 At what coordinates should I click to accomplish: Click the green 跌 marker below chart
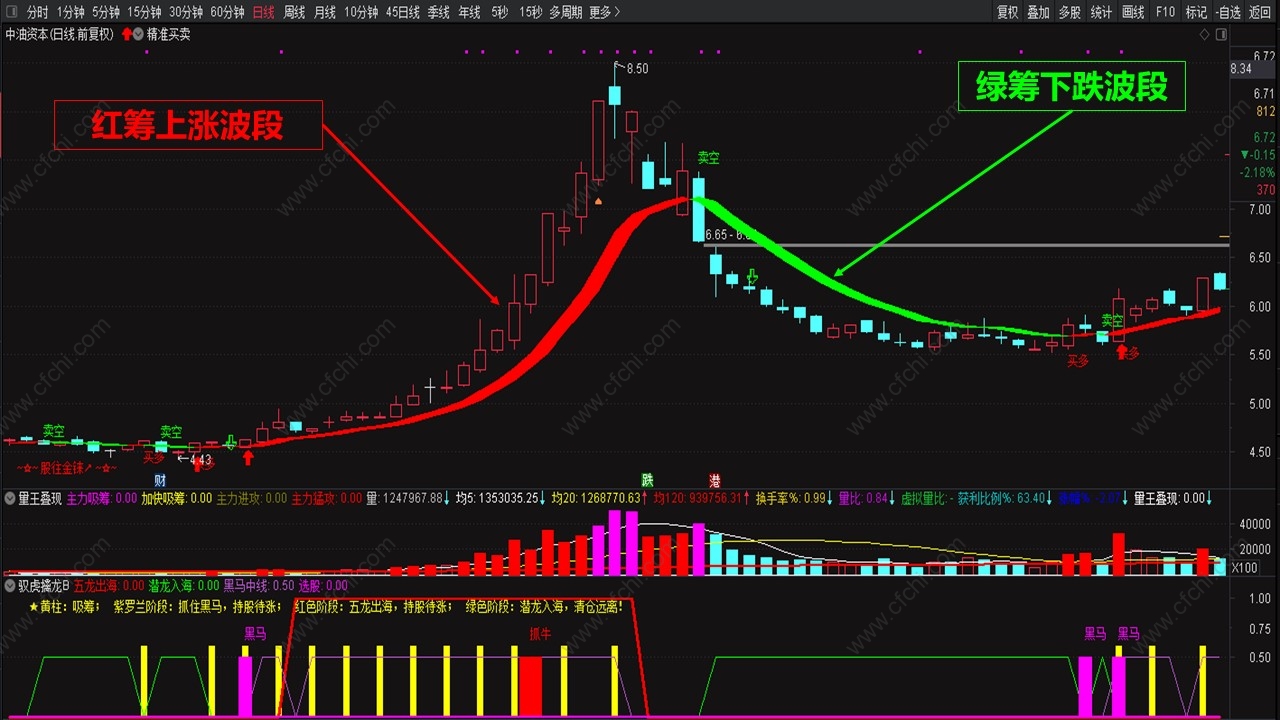pos(647,480)
